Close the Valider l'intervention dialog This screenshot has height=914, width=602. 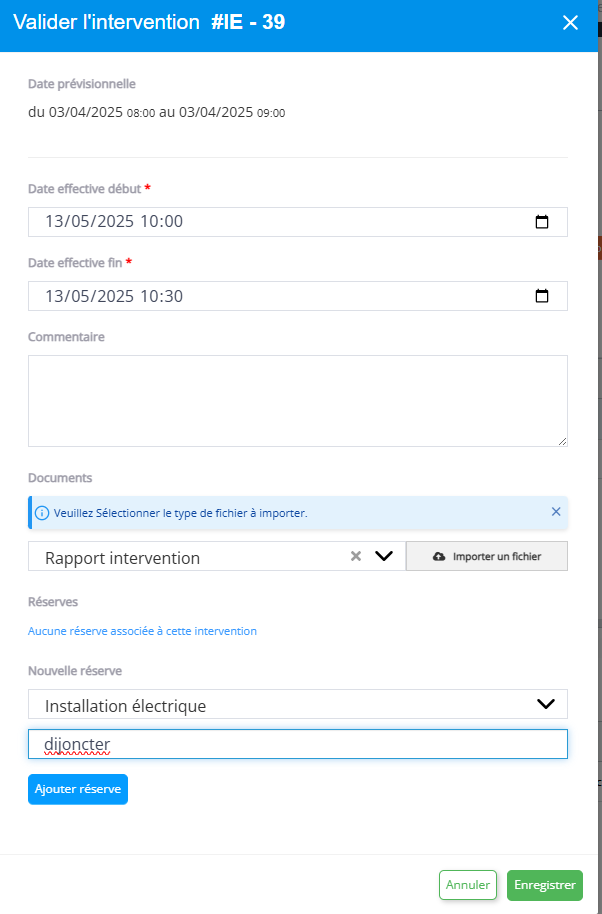570,23
